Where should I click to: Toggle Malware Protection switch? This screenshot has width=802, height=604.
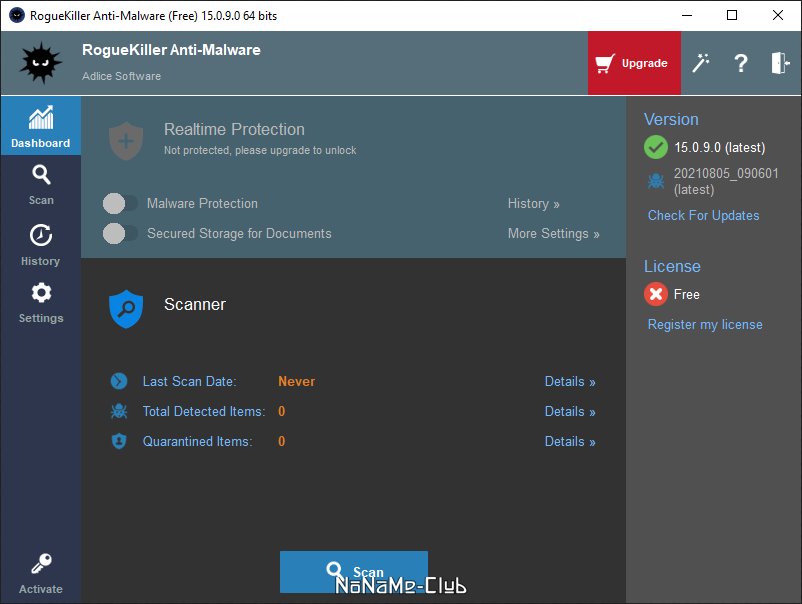[120, 204]
